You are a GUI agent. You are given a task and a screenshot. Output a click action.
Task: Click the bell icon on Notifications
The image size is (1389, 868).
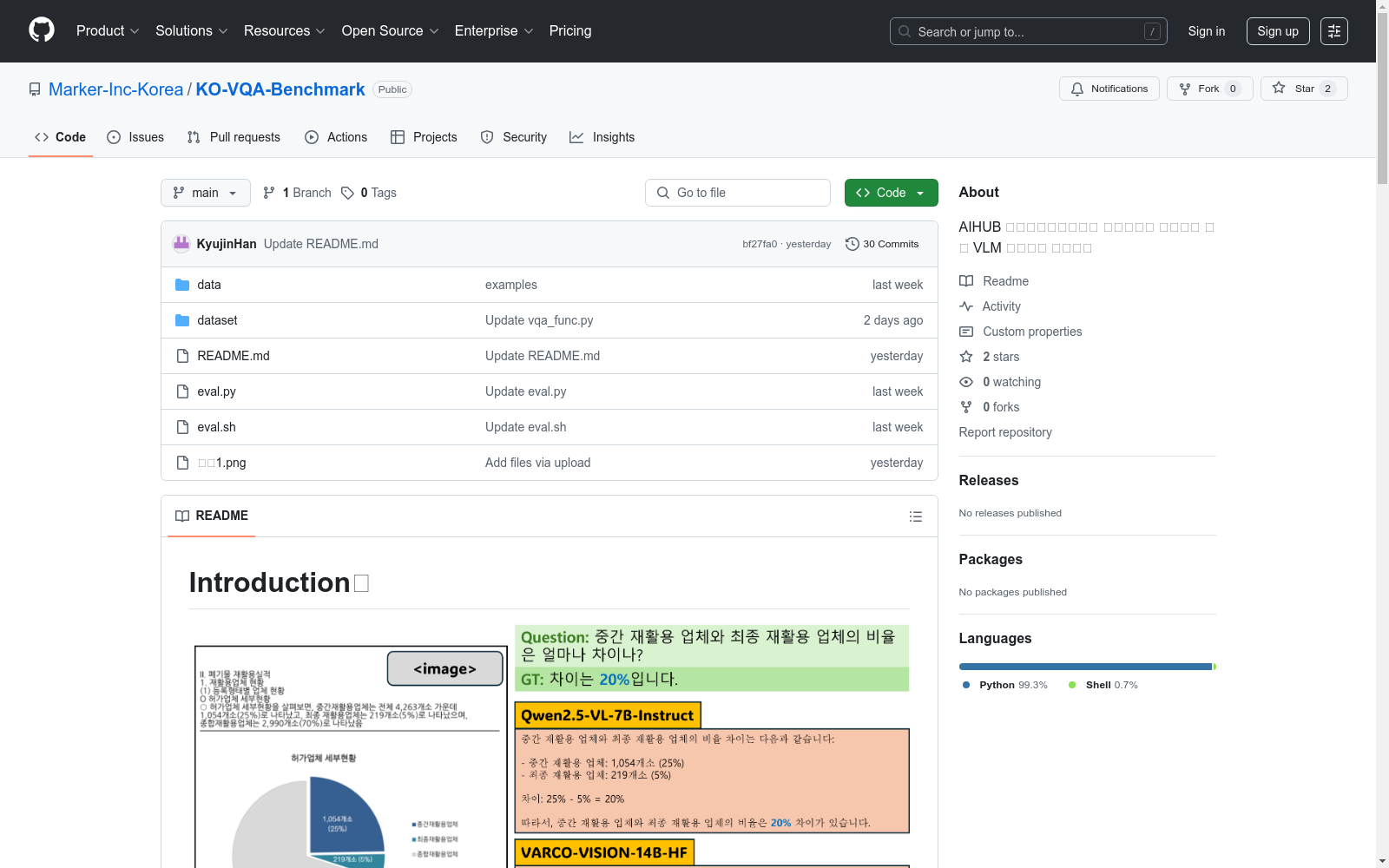1077,89
